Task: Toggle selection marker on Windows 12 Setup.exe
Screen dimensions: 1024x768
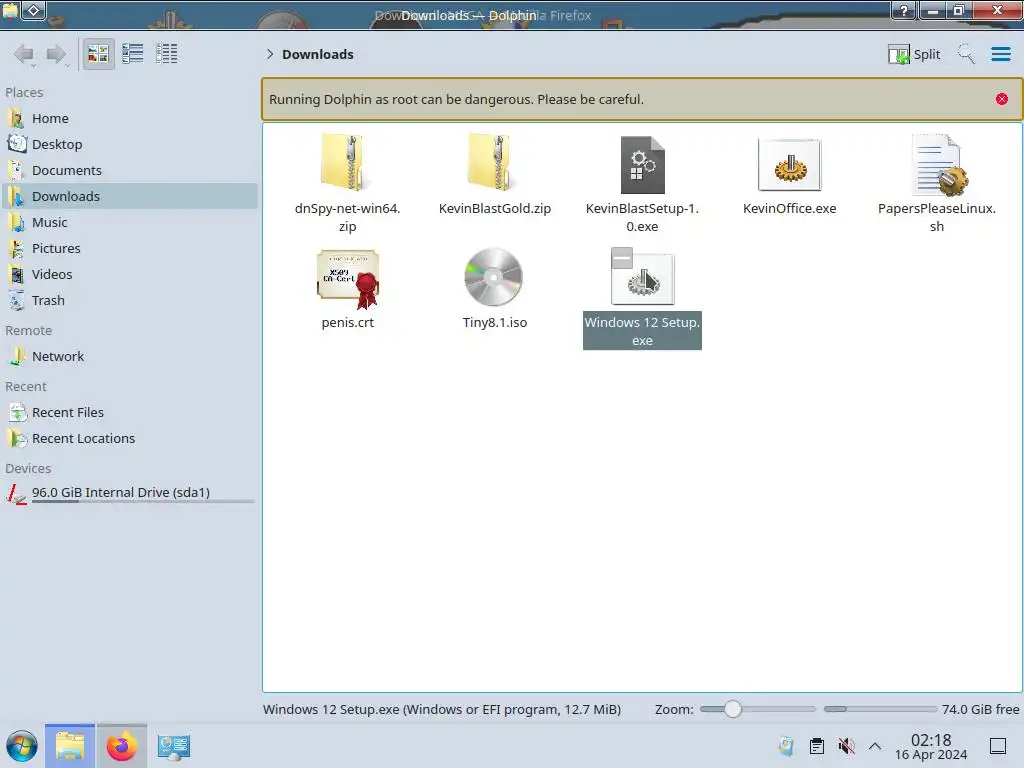Action: [622, 258]
